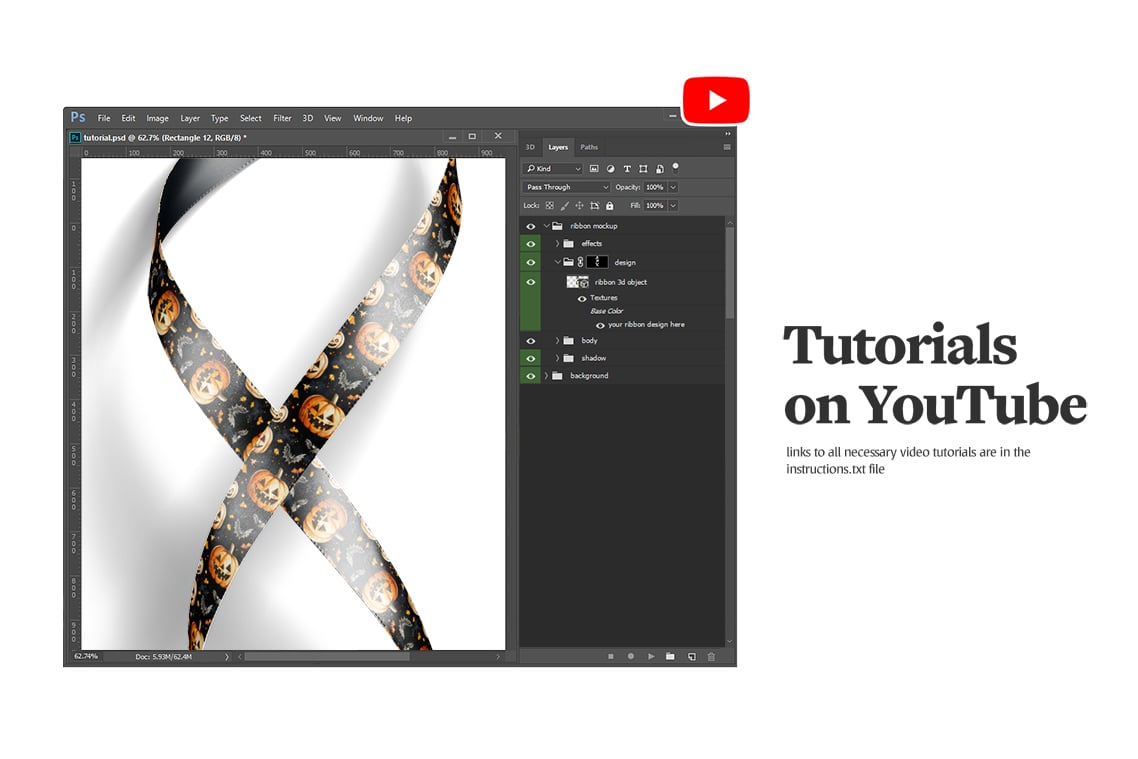Open the Layers panel menu via the hamburger icon

726,147
